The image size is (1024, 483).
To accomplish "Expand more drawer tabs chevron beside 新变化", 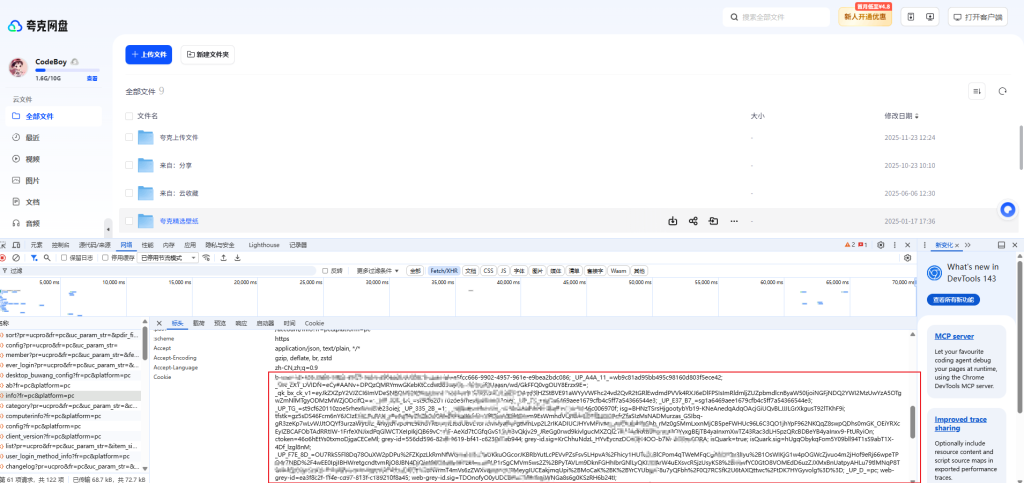I will tap(967, 245).
